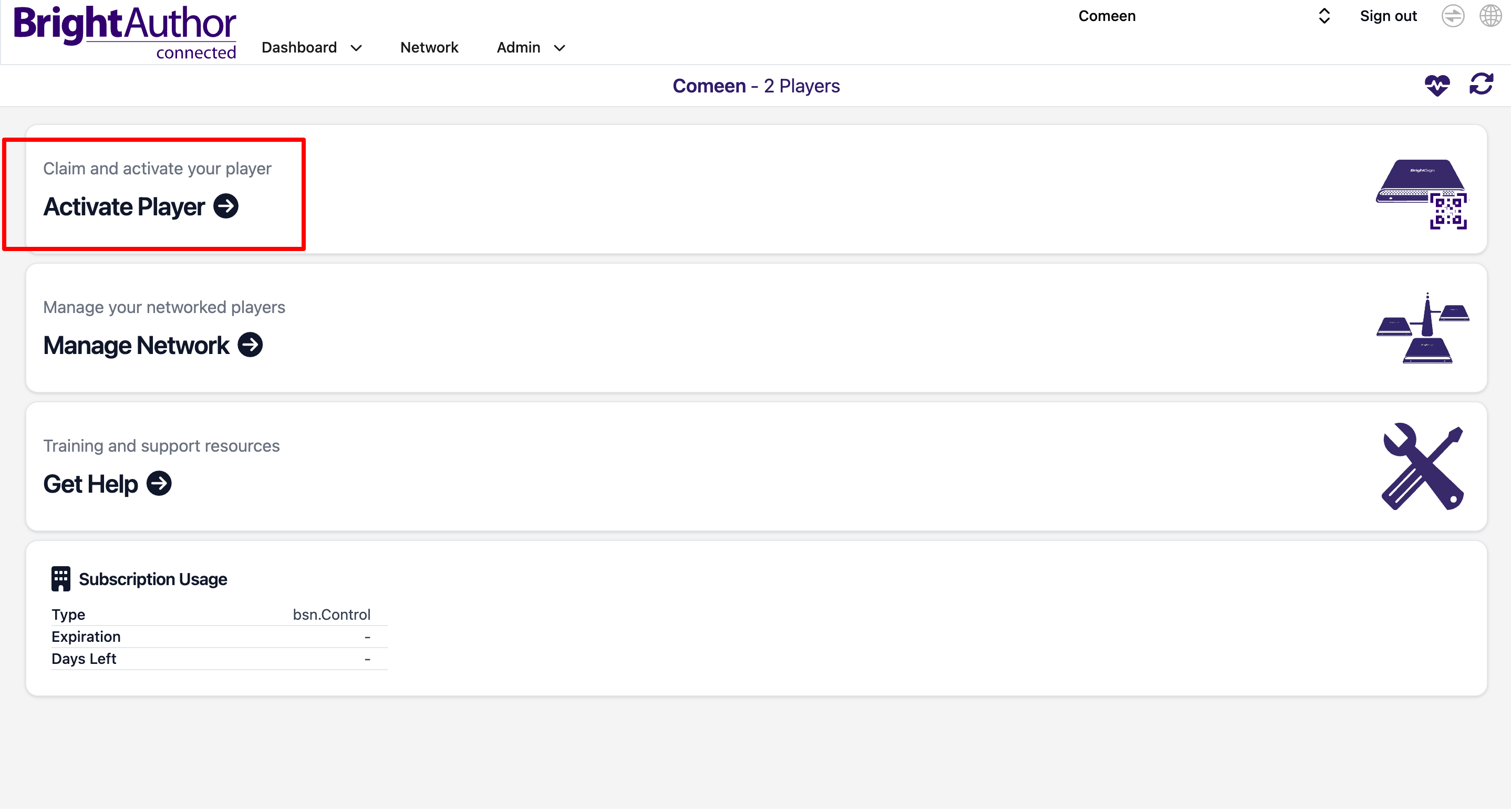The image size is (1511, 812).
Task: Click the Get Help arrow circle icon
Action: click(x=159, y=484)
